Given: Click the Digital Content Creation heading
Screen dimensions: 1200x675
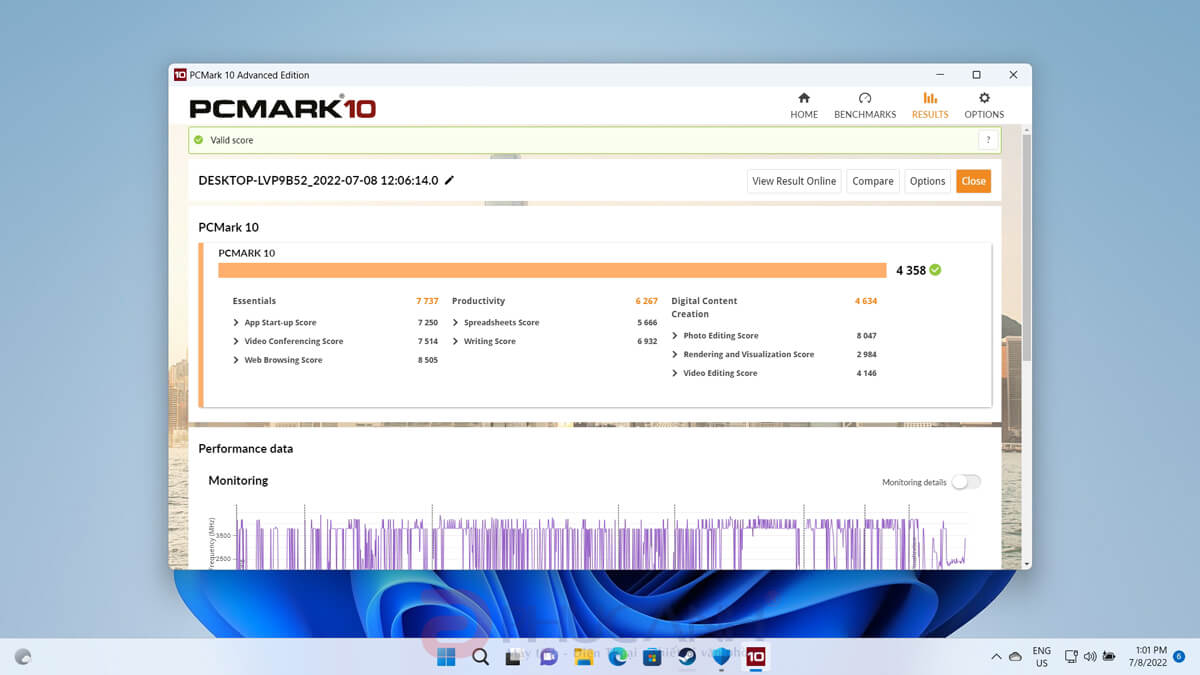Looking at the screenshot, I should tap(704, 307).
